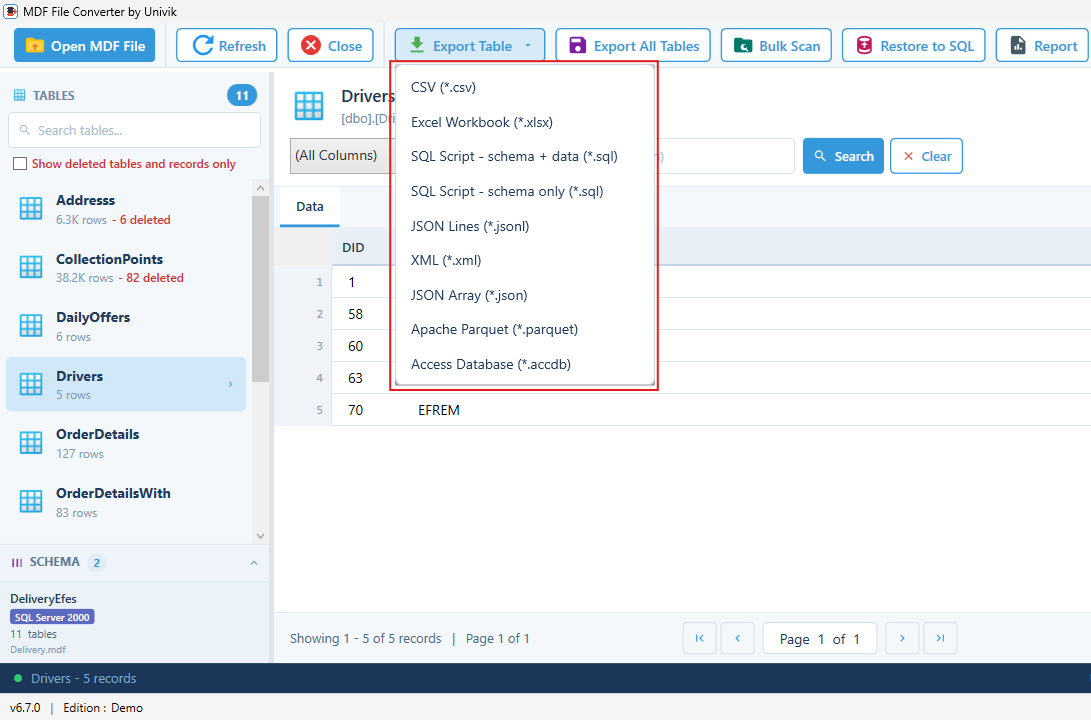Viewport: 1091px width, 720px height.
Task: Click the magnifier icon in Search tables field
Action: pos(25,130)
